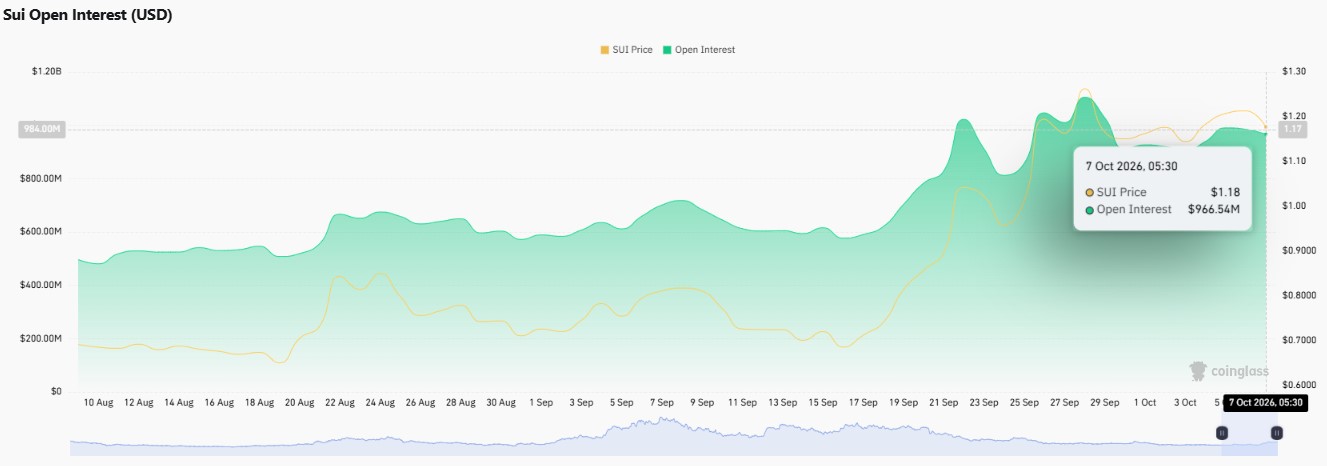Click the 25 Sep date label
This screenshot has height=466, width=1327.
tap(1024, 403)
